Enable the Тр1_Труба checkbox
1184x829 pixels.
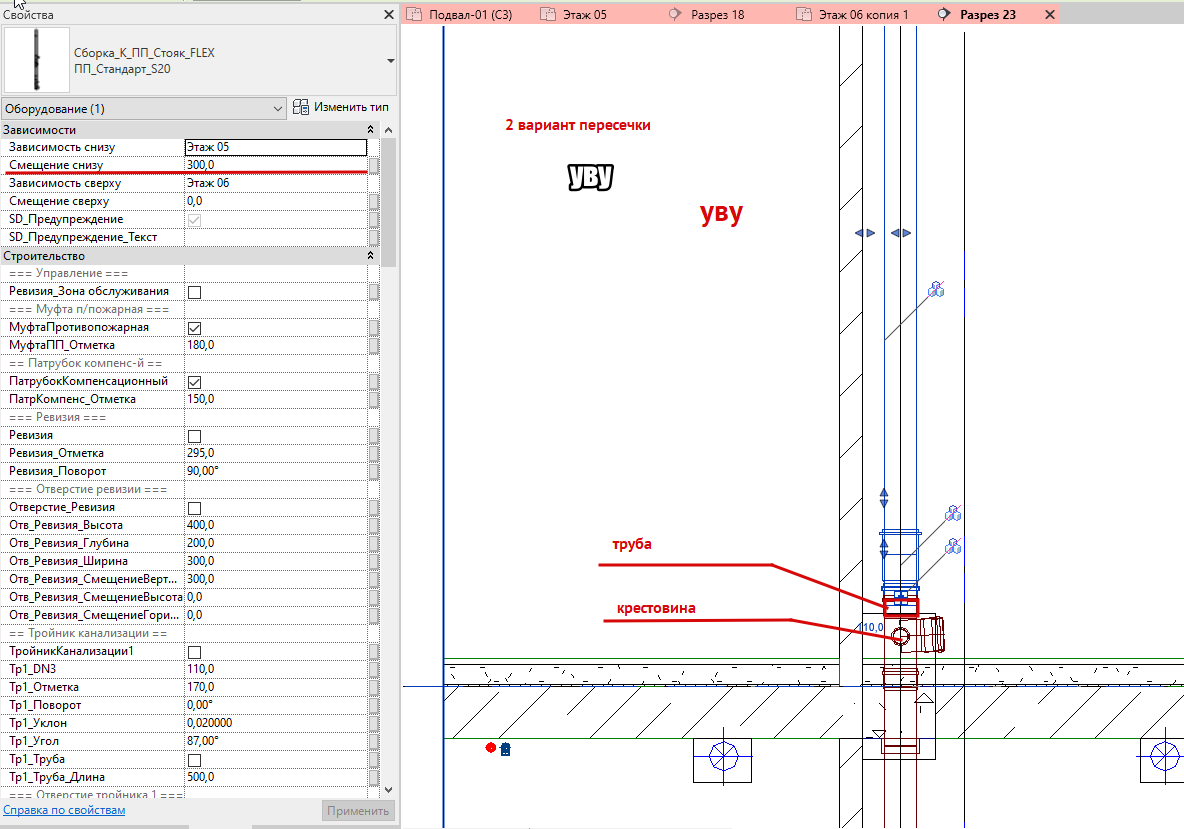pyautogui.click(x=194, y=760)
